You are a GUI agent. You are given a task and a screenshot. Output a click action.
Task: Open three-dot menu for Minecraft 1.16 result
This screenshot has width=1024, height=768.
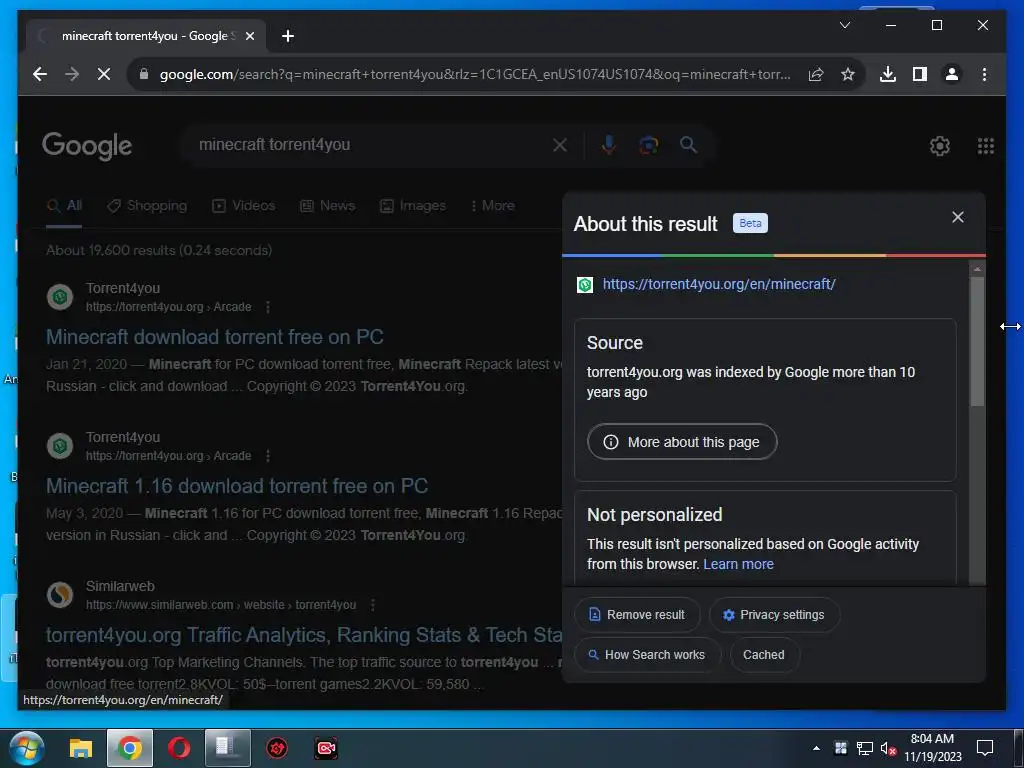268,456
